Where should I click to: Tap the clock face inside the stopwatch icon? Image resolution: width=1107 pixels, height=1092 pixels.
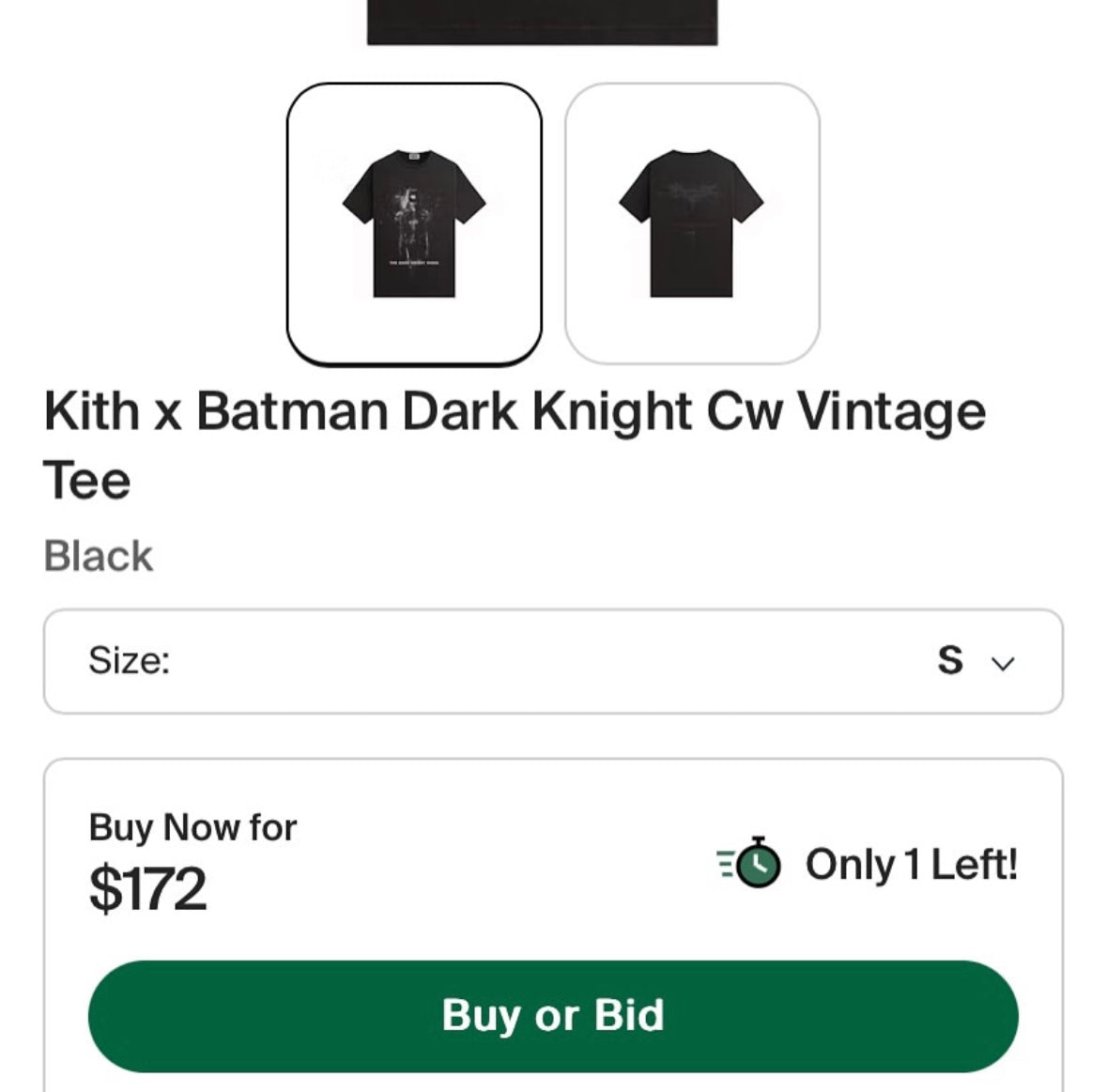[x=757, y=867]
